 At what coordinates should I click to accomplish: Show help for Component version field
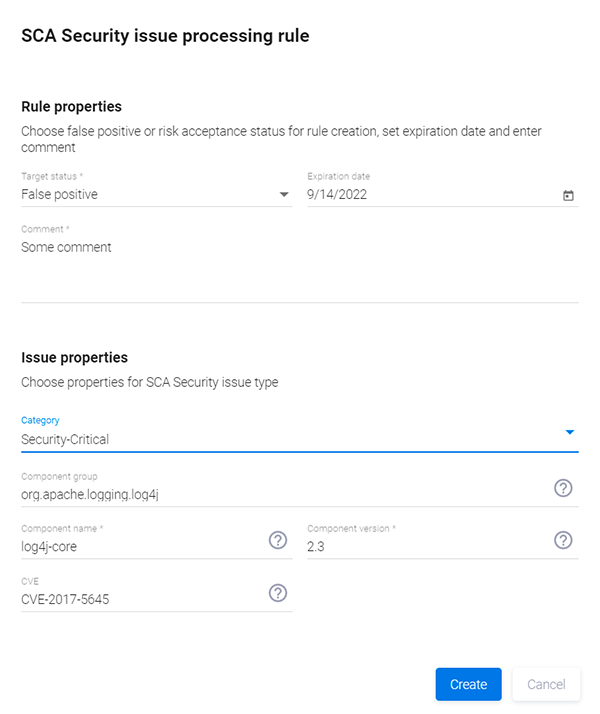(563, 541)
